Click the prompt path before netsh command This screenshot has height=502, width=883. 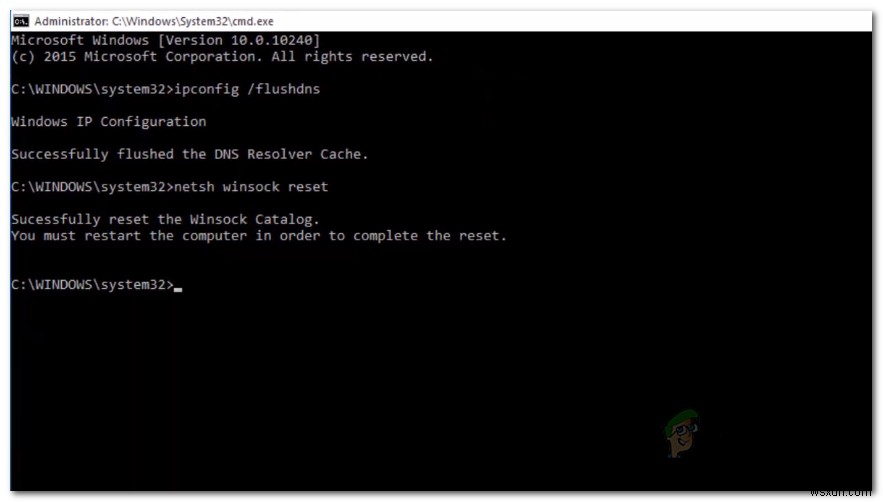point(92,186)
